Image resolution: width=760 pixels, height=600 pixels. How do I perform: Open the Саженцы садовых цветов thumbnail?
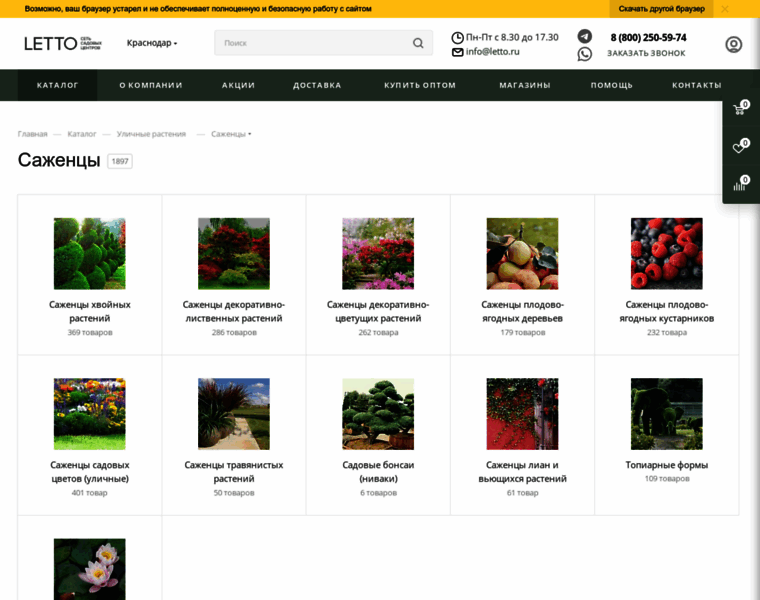(x=90, y=414)
